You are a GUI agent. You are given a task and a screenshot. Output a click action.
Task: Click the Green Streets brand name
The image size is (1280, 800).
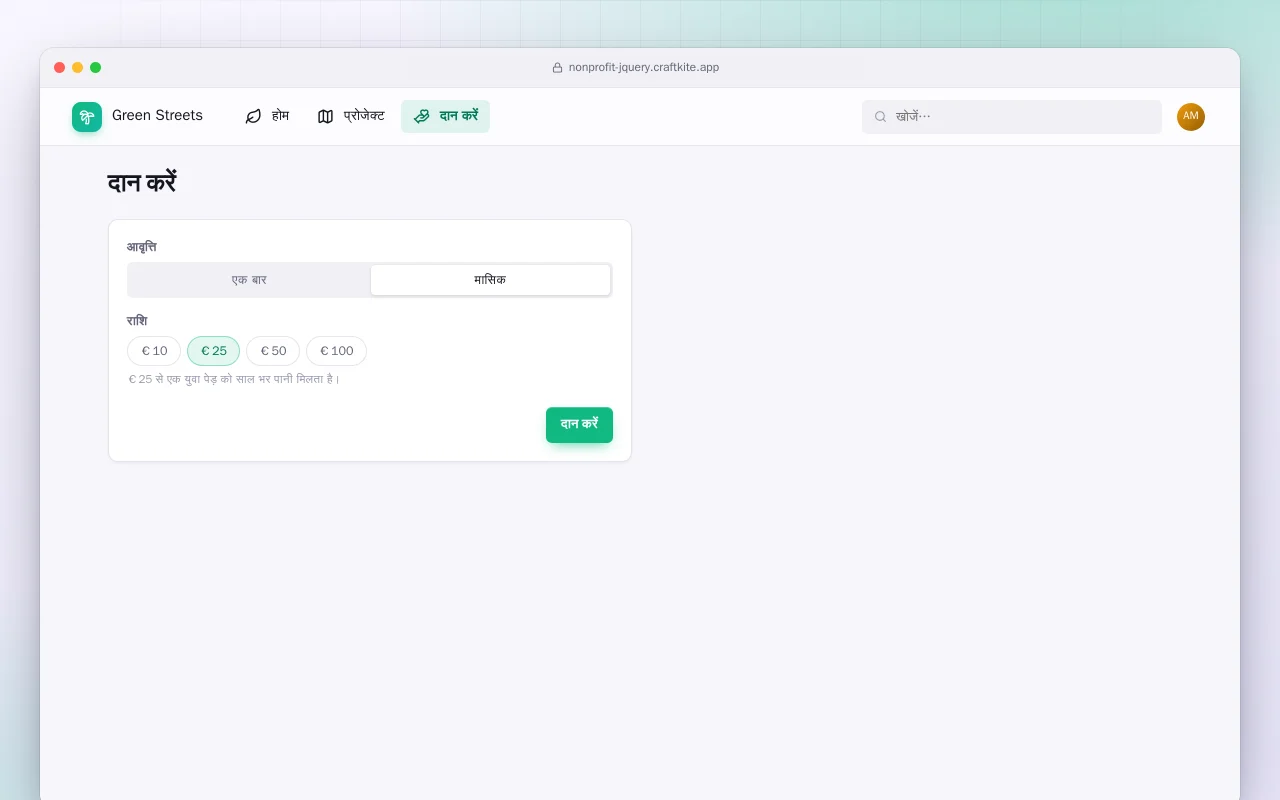point(157,116)
